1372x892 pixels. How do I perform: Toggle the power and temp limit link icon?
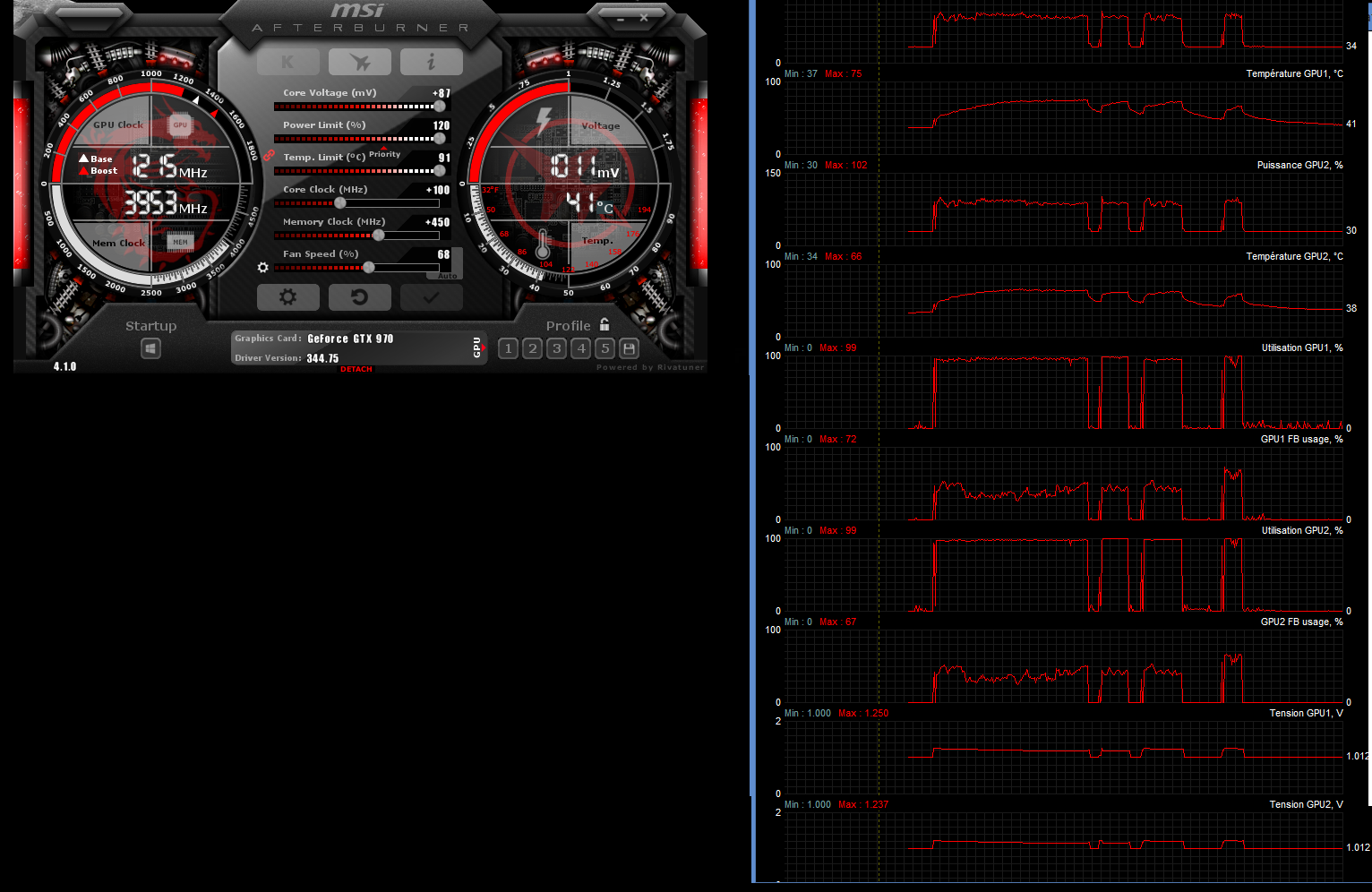(x=269, y=155)
